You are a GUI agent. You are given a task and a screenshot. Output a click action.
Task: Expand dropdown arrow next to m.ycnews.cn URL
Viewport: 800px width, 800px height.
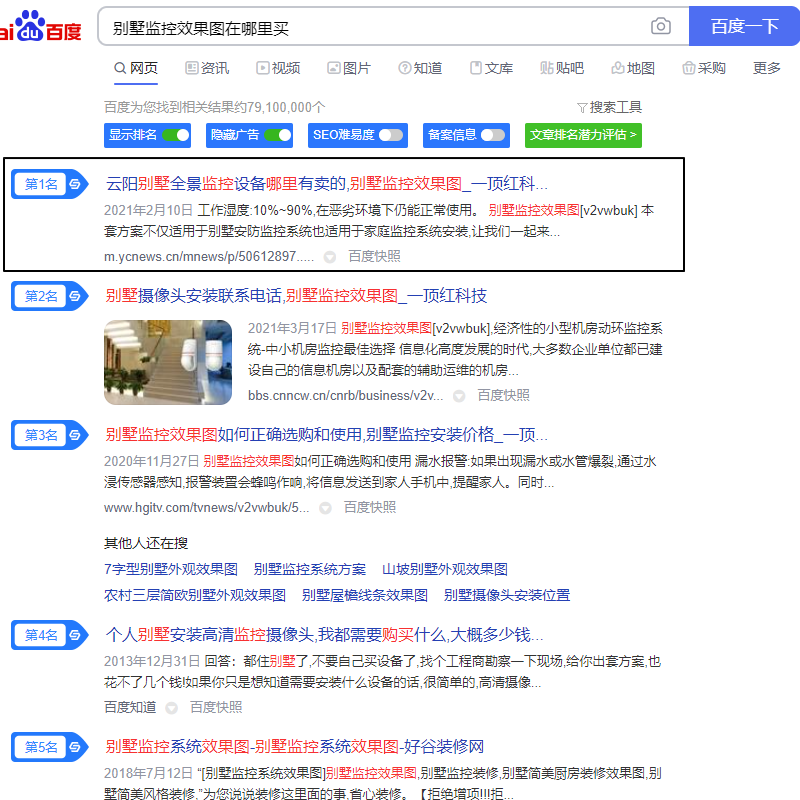(x=330, y=257)
